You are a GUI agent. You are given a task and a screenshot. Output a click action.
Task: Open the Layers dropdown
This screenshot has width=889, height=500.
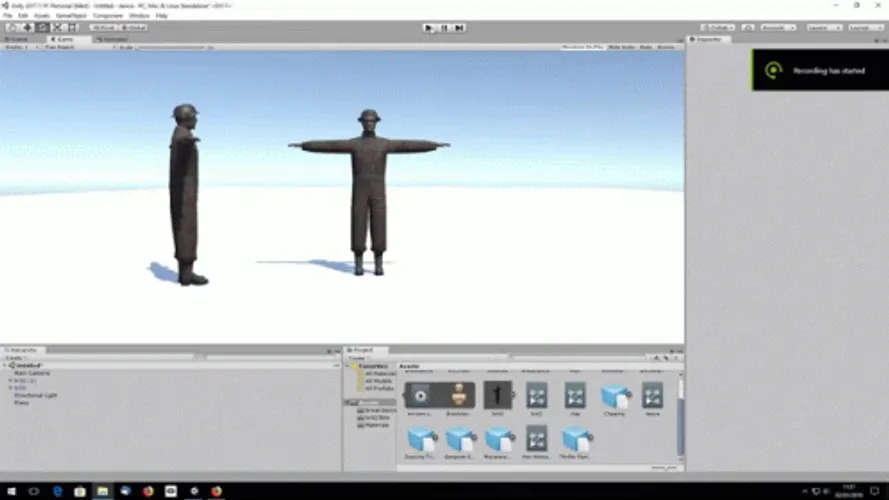pos(823,28)
